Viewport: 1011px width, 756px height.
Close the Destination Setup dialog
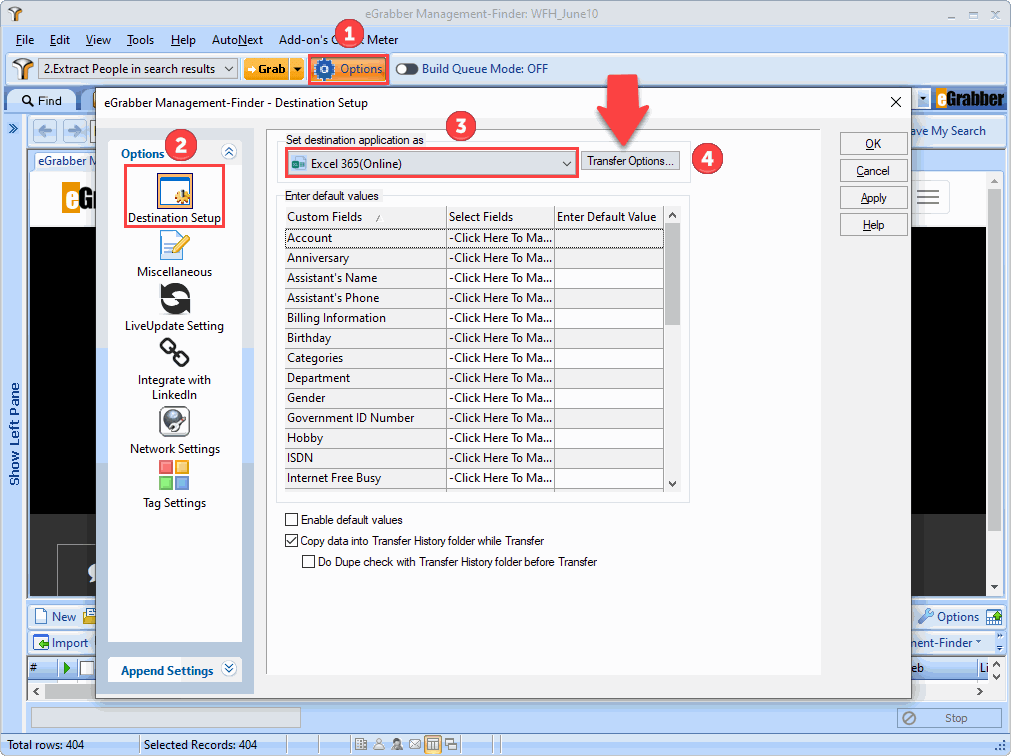(896, 102)
